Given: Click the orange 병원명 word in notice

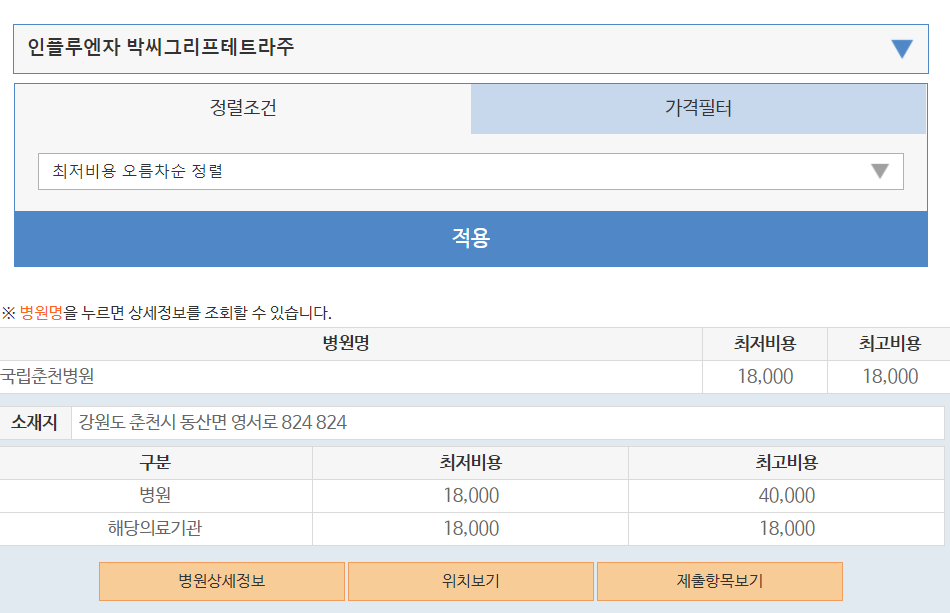Looking at the screenshot, I should coord(41,313).
